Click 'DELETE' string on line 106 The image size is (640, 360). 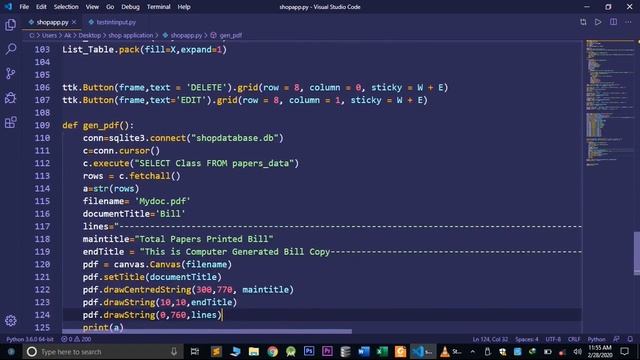pyautogui.click(x=207, y=87)
